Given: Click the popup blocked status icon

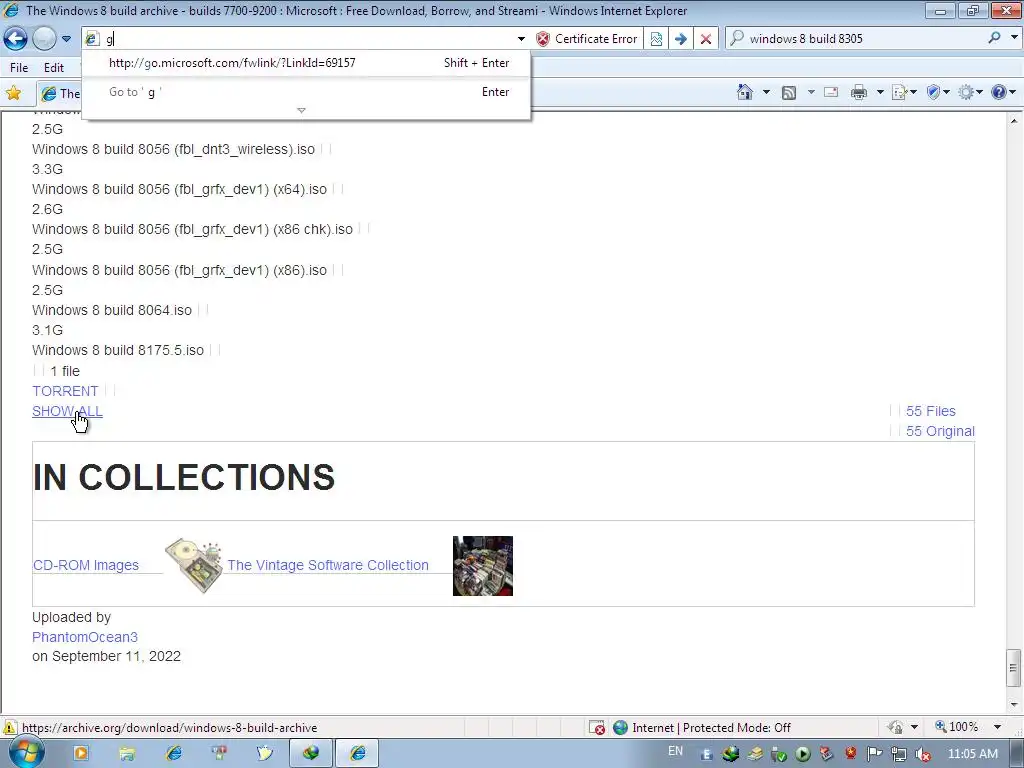Looking at the screenshot, I should tap(596, 728).
